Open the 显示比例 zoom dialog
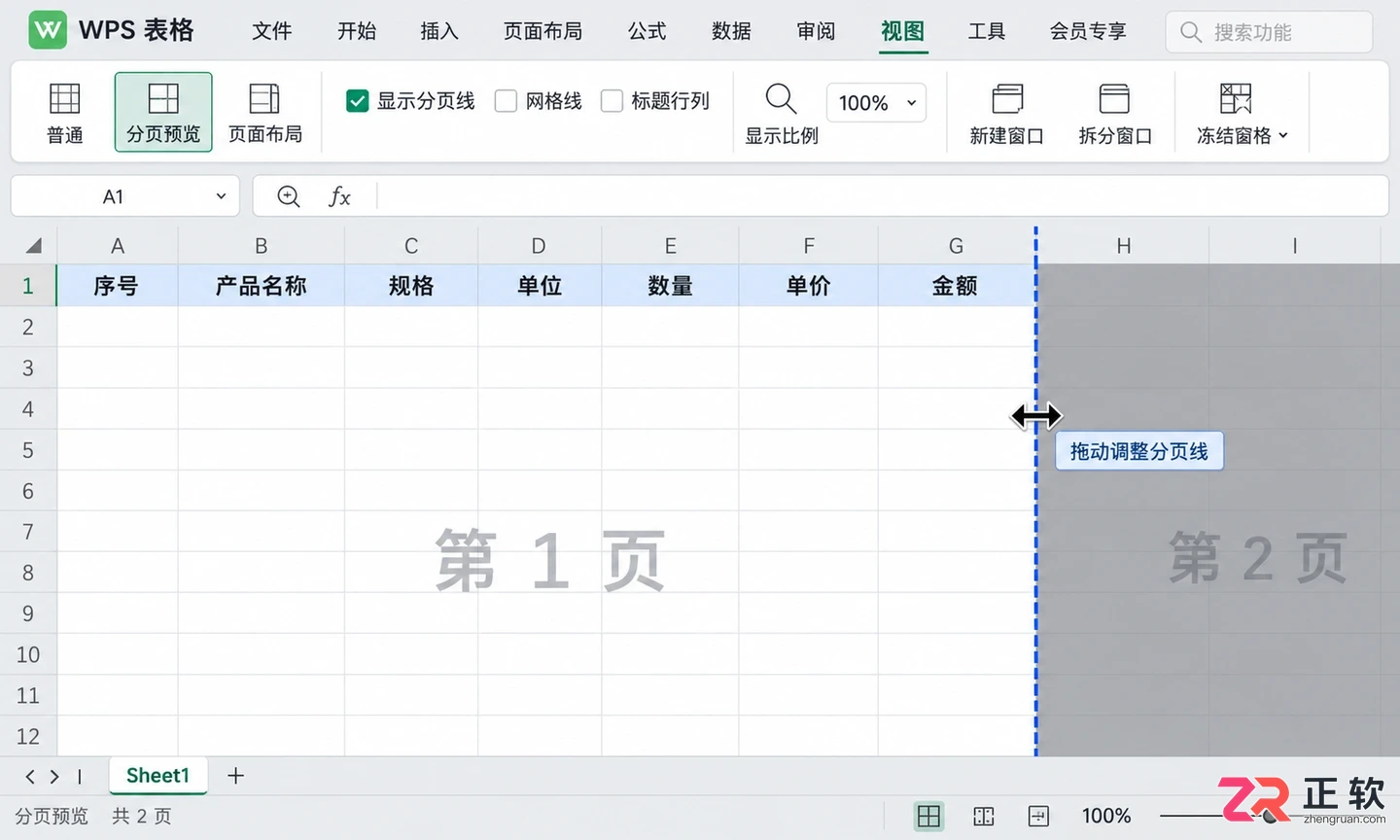The width and height of the screenshot is (1400, 840). click(x=782, y=114)
